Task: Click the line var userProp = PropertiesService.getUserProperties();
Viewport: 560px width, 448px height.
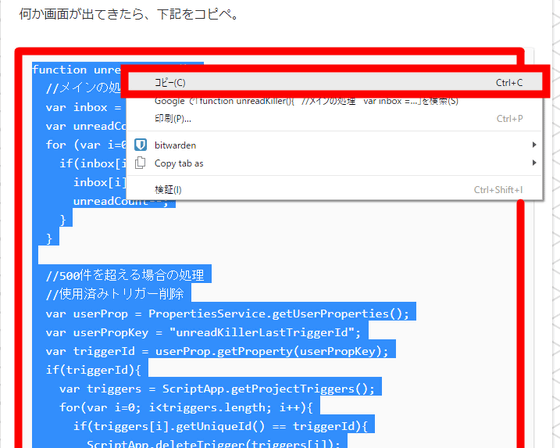Action: pyautogui.click(x=227, y=313)
